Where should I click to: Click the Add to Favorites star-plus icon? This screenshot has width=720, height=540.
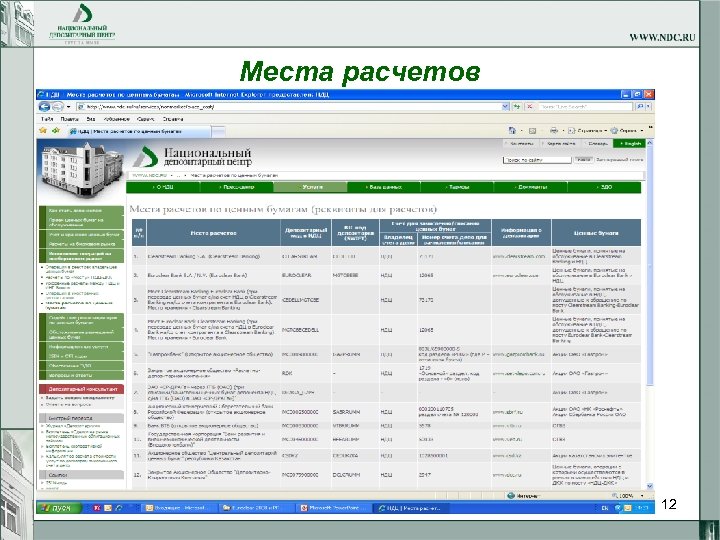[x=56, y=131]
